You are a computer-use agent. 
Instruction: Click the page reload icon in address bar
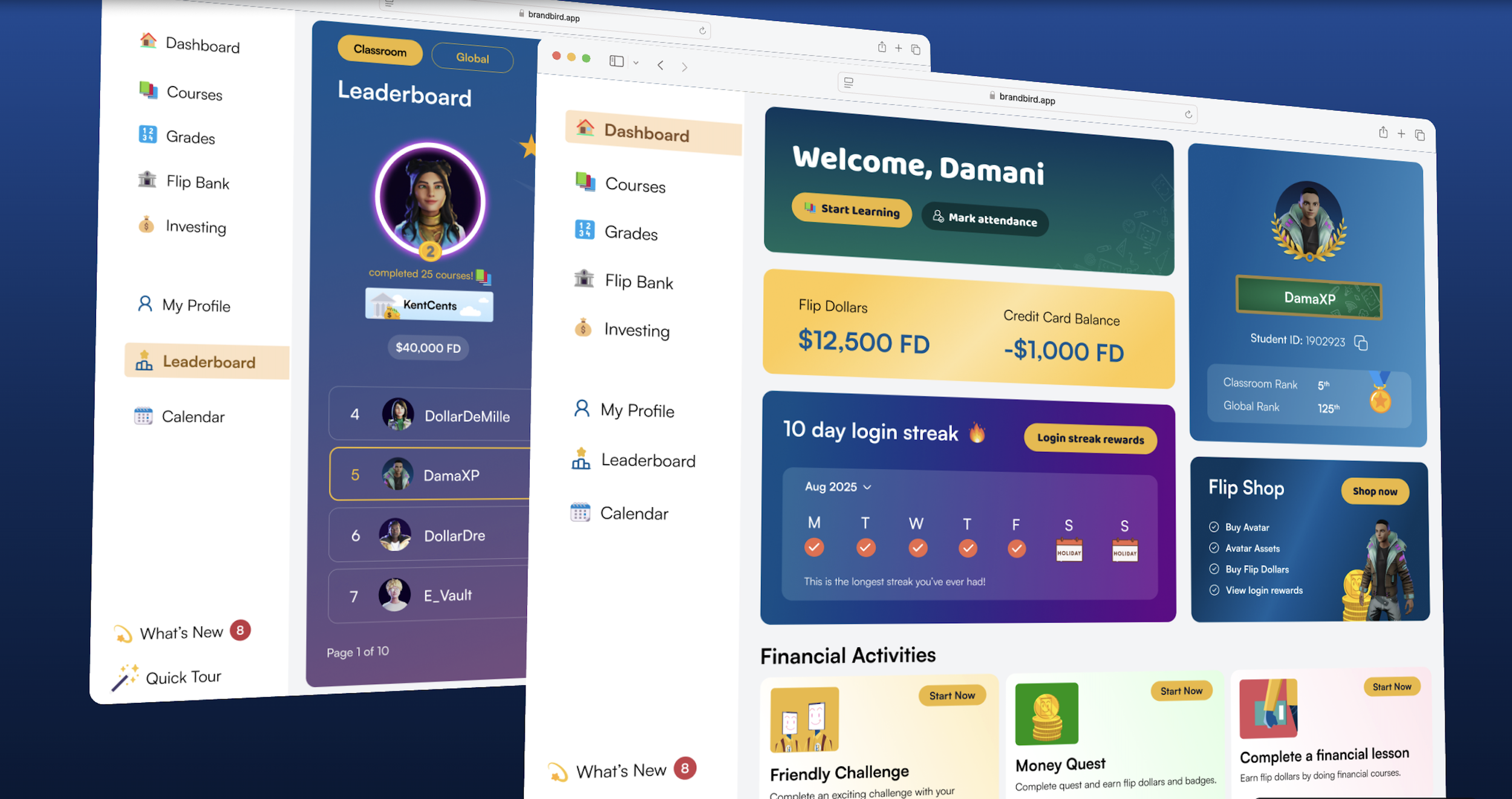pyautogui.click(x=1188, y=114)
